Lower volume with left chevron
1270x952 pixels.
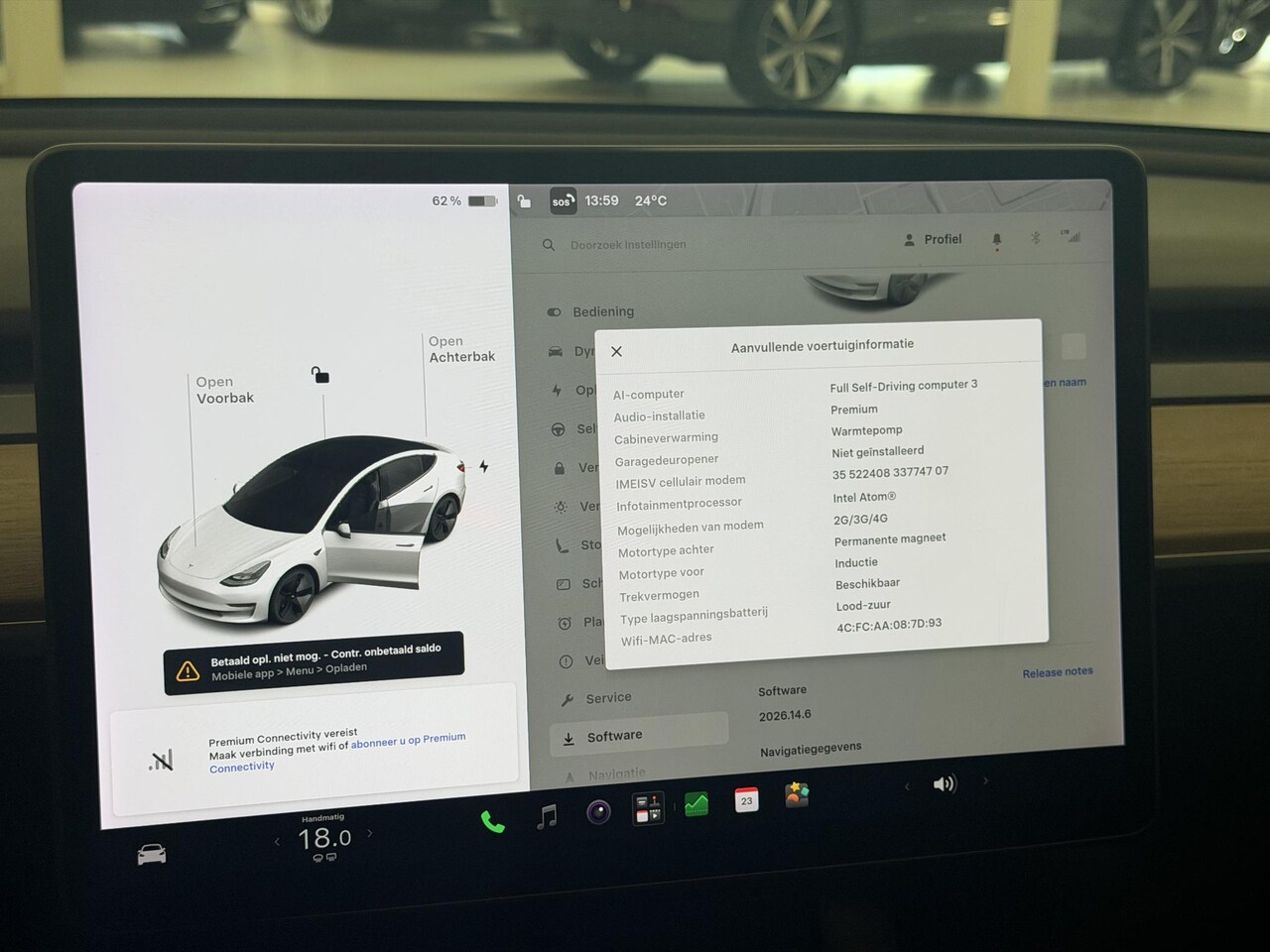point(907,787)
